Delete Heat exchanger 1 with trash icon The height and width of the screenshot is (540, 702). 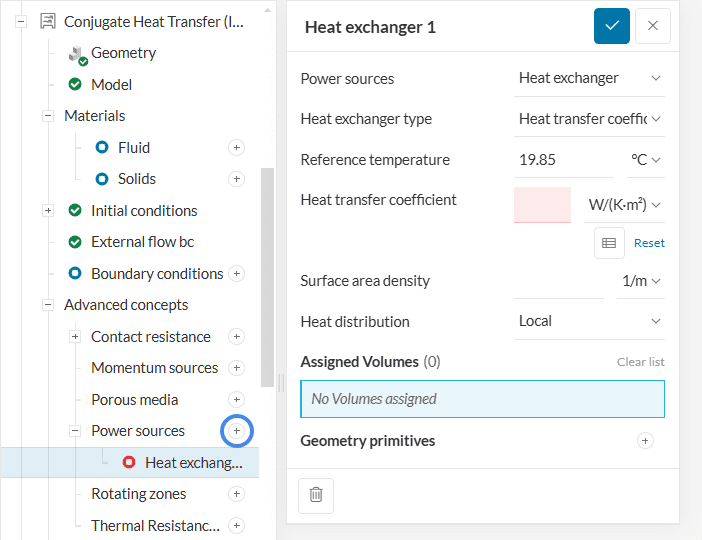(x=316, y=495)
